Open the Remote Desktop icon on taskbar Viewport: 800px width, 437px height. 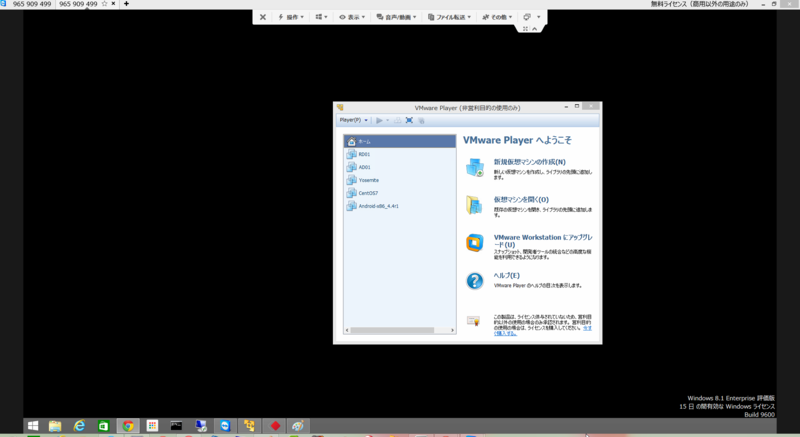pyautogui.click(x=201, y=426)
